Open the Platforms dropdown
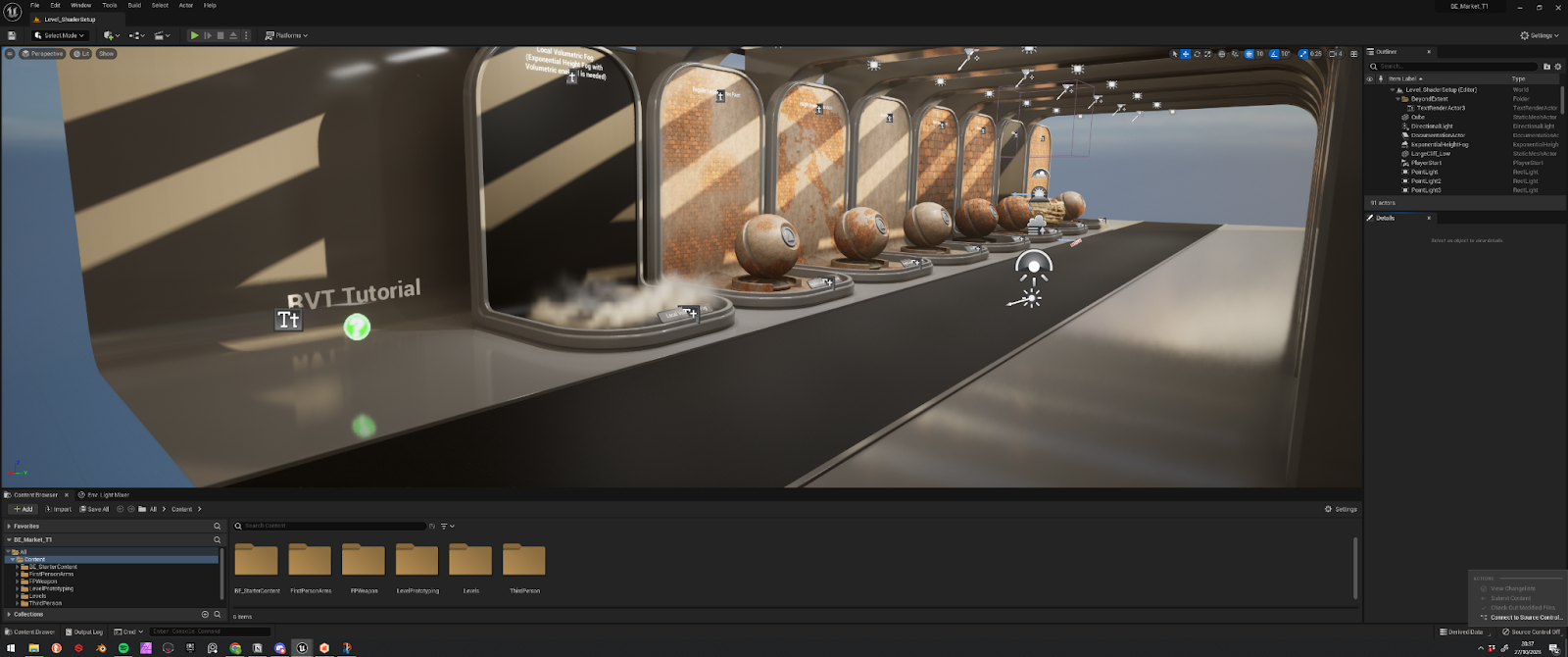 [x=286, y=35]
